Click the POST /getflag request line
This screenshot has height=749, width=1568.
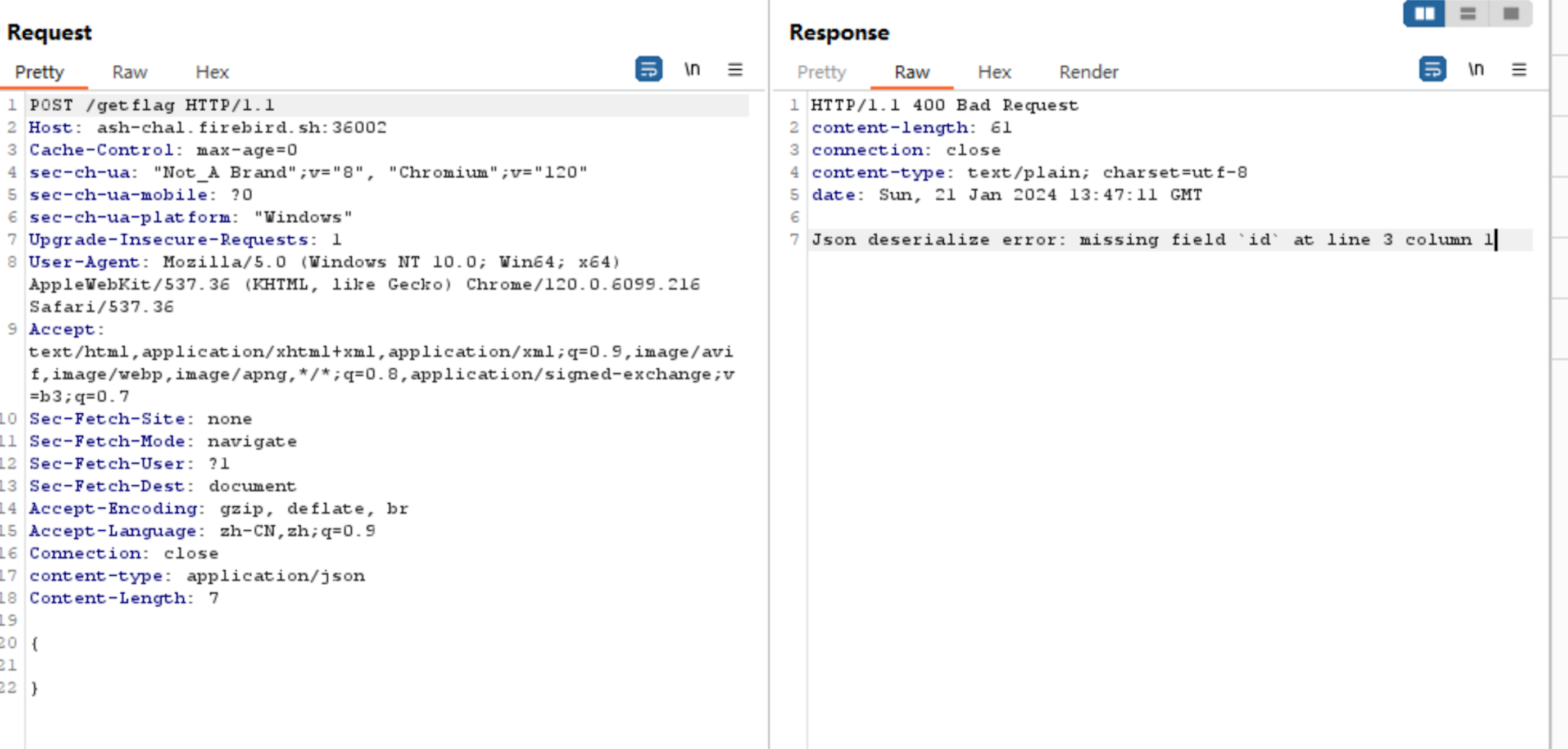152,105
